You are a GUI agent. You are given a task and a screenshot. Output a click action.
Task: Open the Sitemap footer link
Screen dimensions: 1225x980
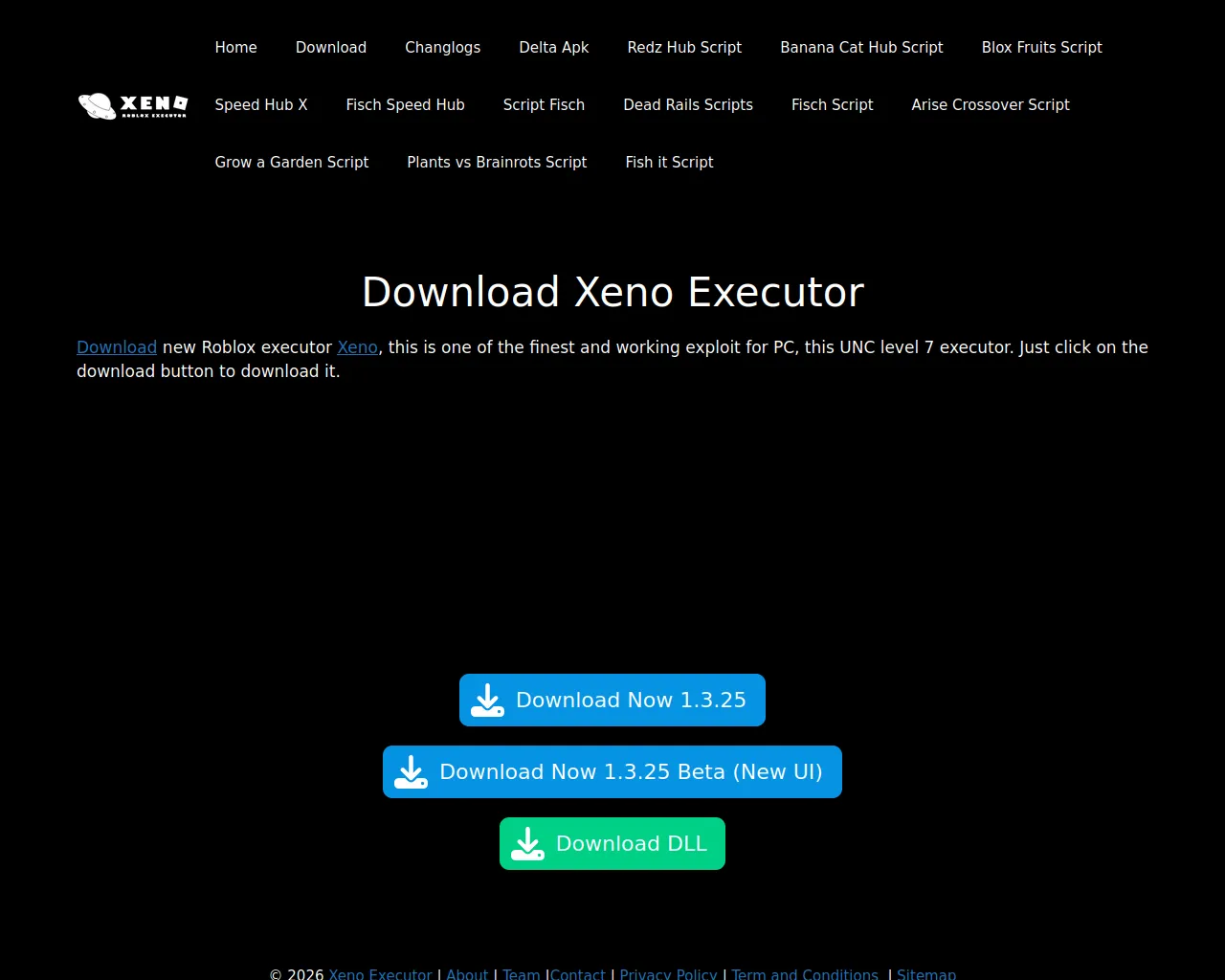coord(926,974)
